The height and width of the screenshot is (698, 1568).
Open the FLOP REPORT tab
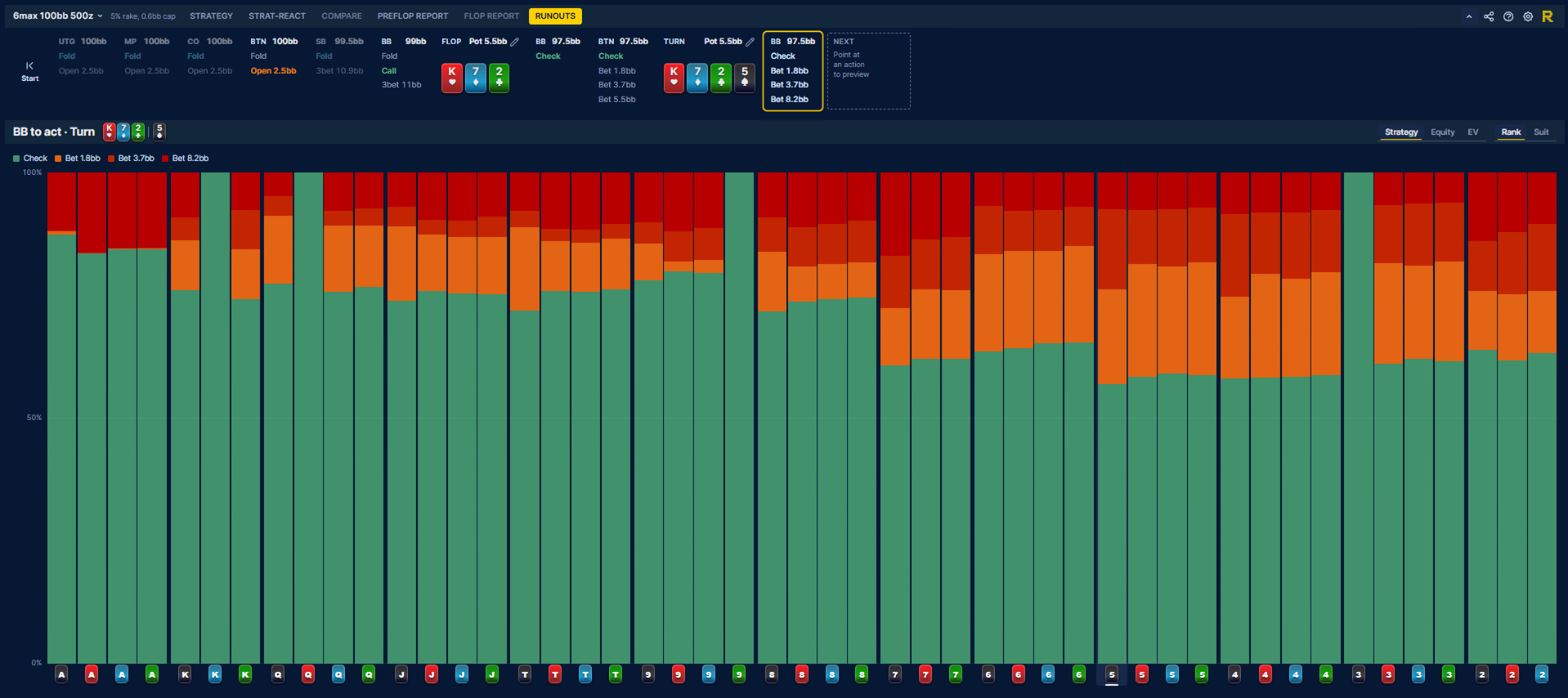click(x=491, y=16)
